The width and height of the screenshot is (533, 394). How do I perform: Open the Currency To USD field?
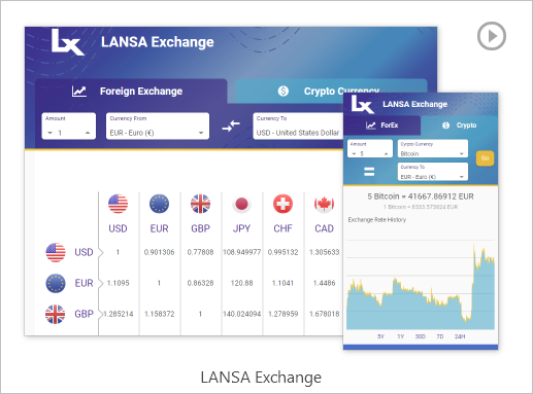coord(298,126)
